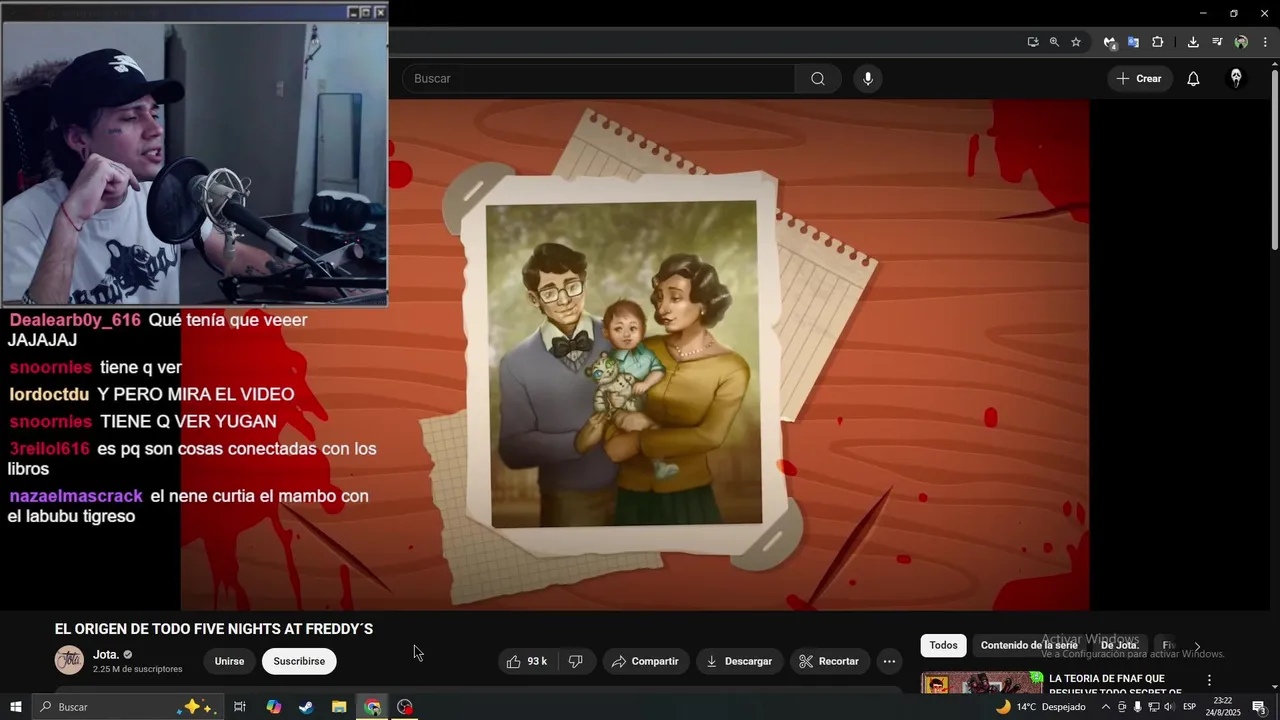This screenshot has width=1280, height=720.
Task: Click 2.25 M de suscriptores text
Action: (x=138, y=669)
